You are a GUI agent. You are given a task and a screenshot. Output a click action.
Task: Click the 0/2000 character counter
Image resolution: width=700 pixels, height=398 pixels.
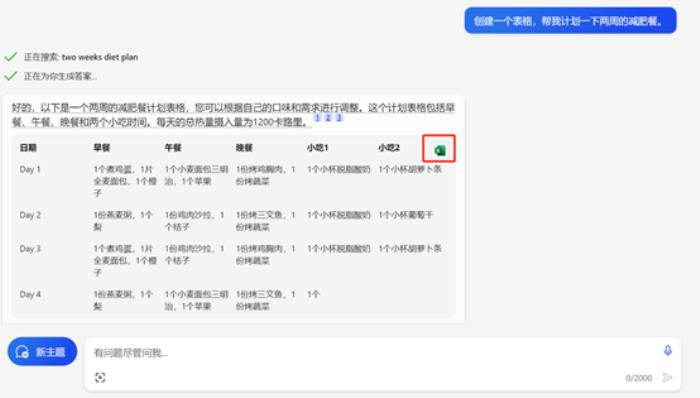click(638, 378)
